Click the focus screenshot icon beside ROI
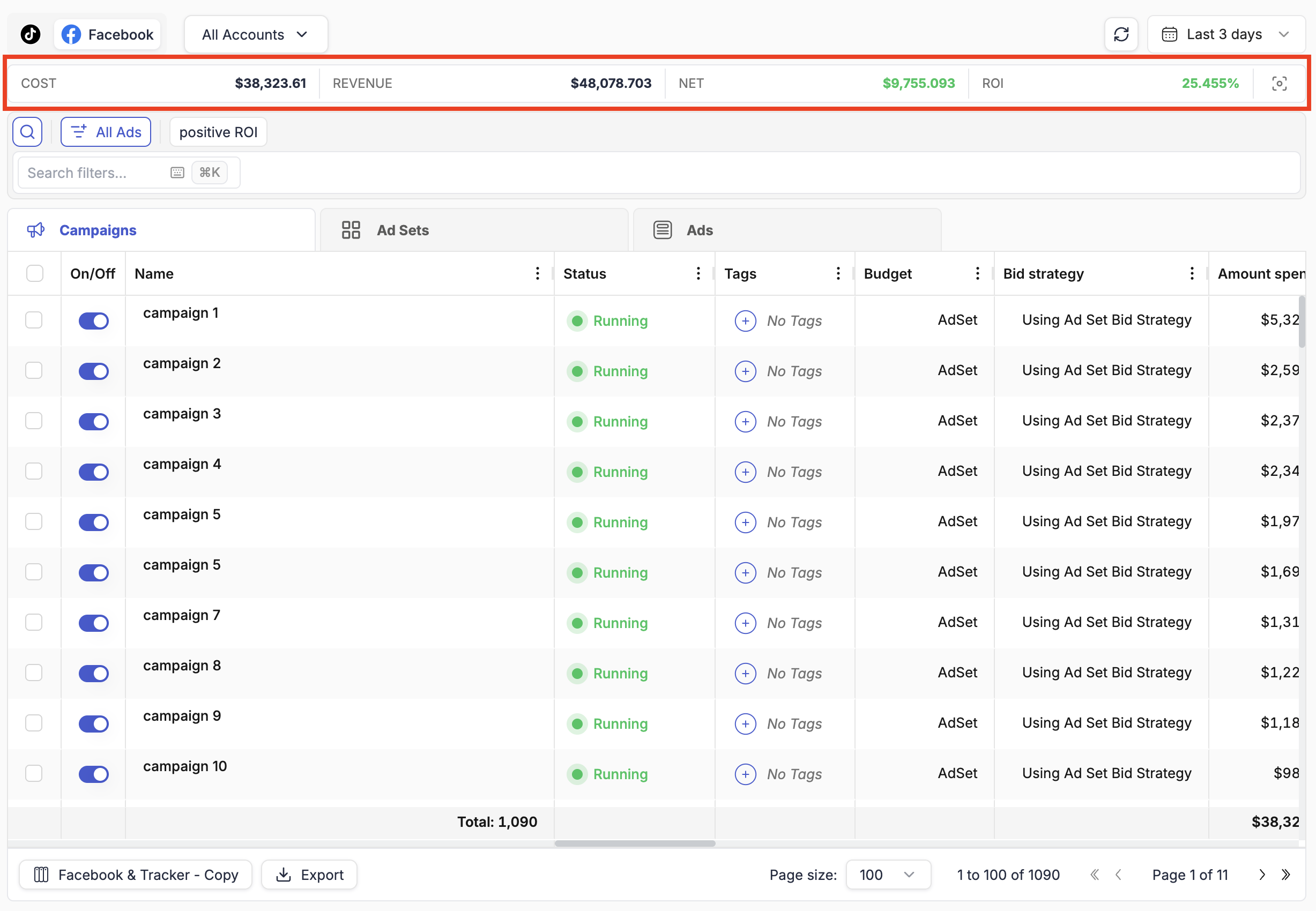Screen dimensions: 1316x911 pyautogui.click(x=1279, y=84)
